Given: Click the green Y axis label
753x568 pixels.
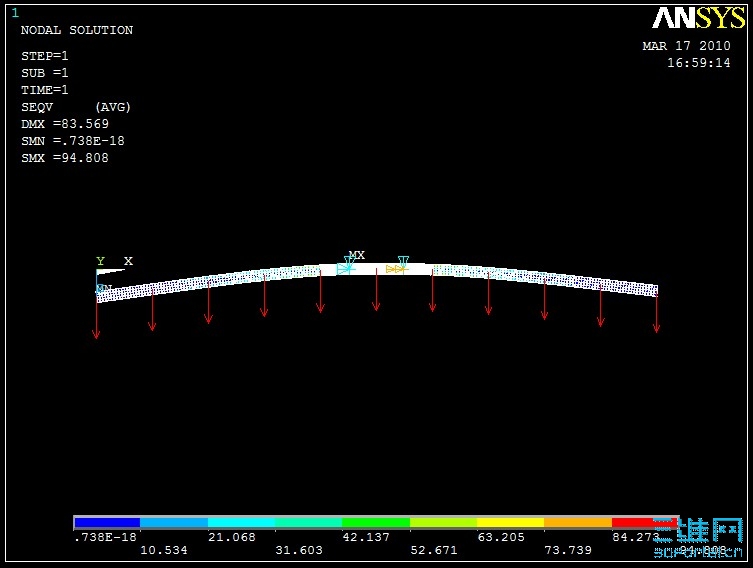Looking at the screenshot, I should 100,261.
